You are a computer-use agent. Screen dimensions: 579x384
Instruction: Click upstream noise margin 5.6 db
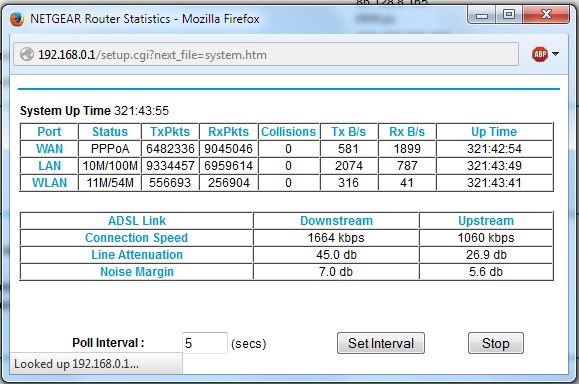pos(486,272)
